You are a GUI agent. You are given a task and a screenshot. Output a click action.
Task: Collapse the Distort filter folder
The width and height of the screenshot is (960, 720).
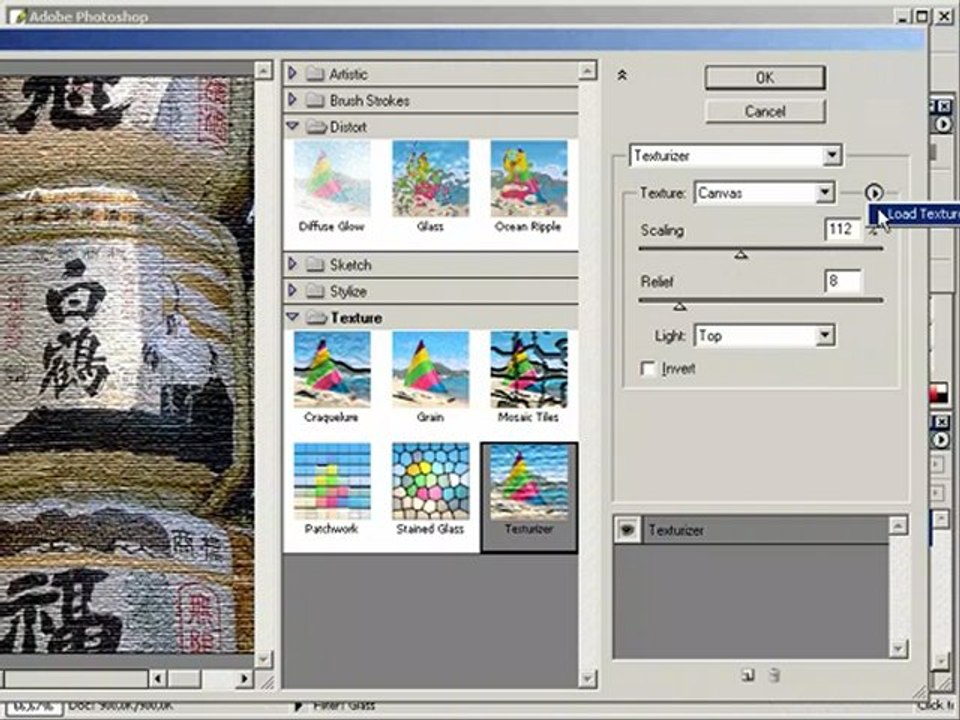292,126
